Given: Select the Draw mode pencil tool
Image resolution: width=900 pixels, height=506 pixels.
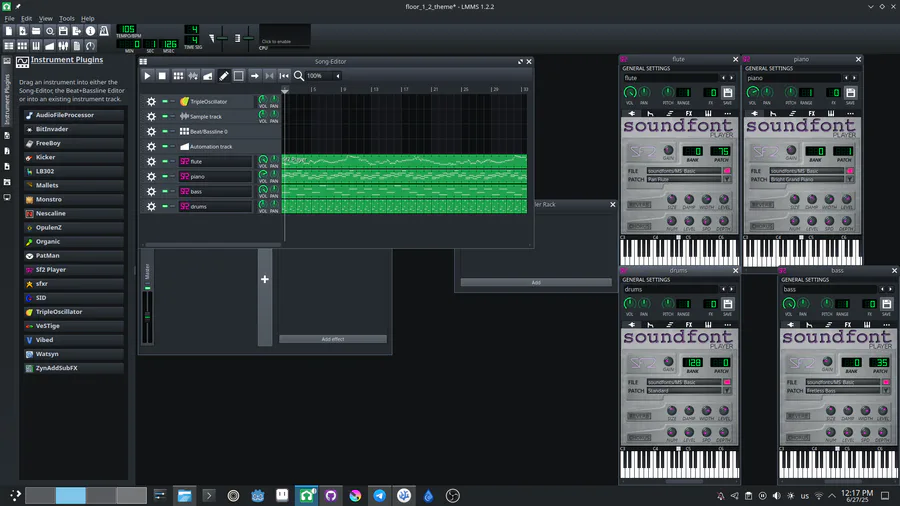Looking at the screenshot, I should pos(224,76).
